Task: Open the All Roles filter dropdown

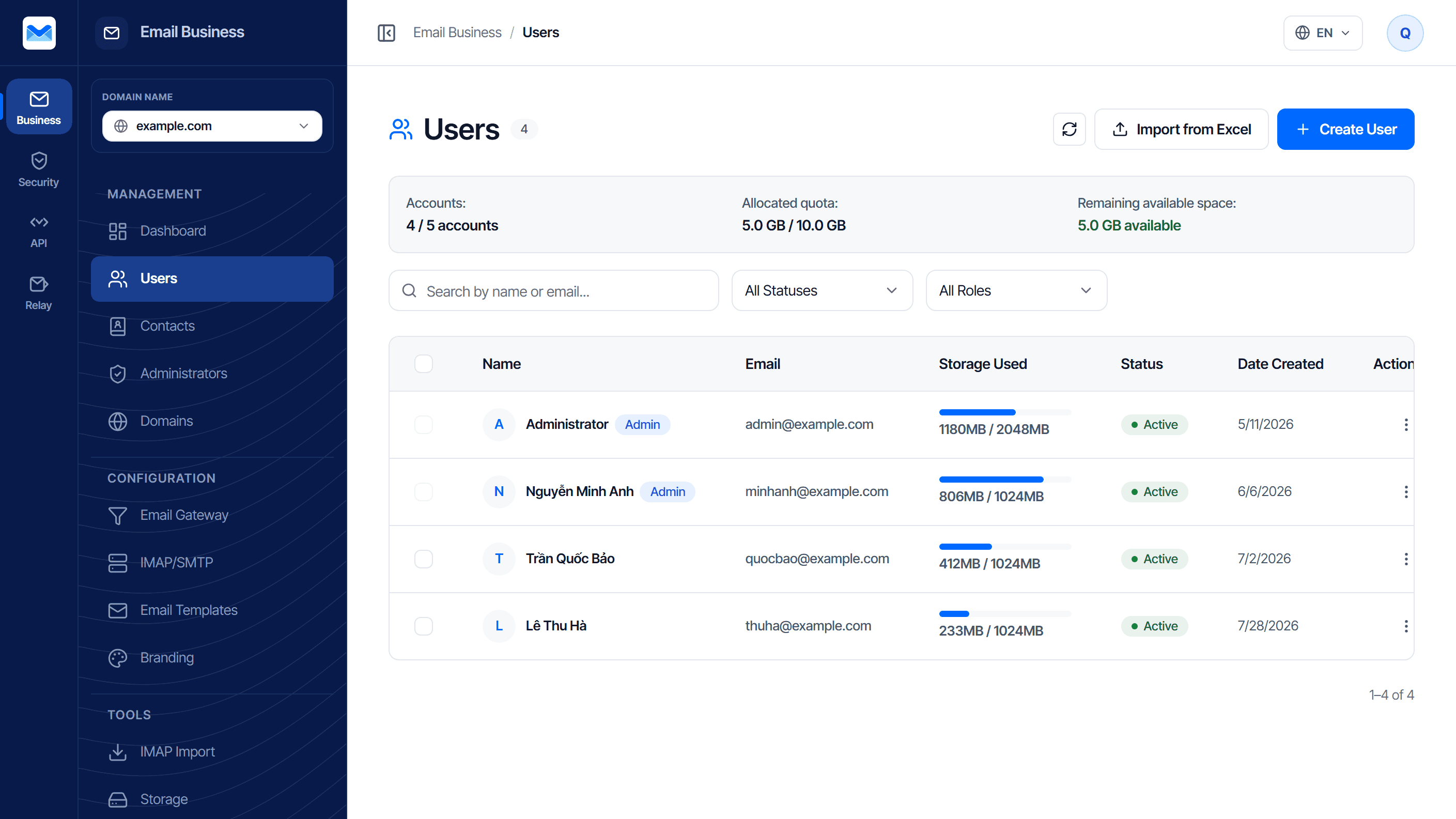Action: click(1016, 290)
